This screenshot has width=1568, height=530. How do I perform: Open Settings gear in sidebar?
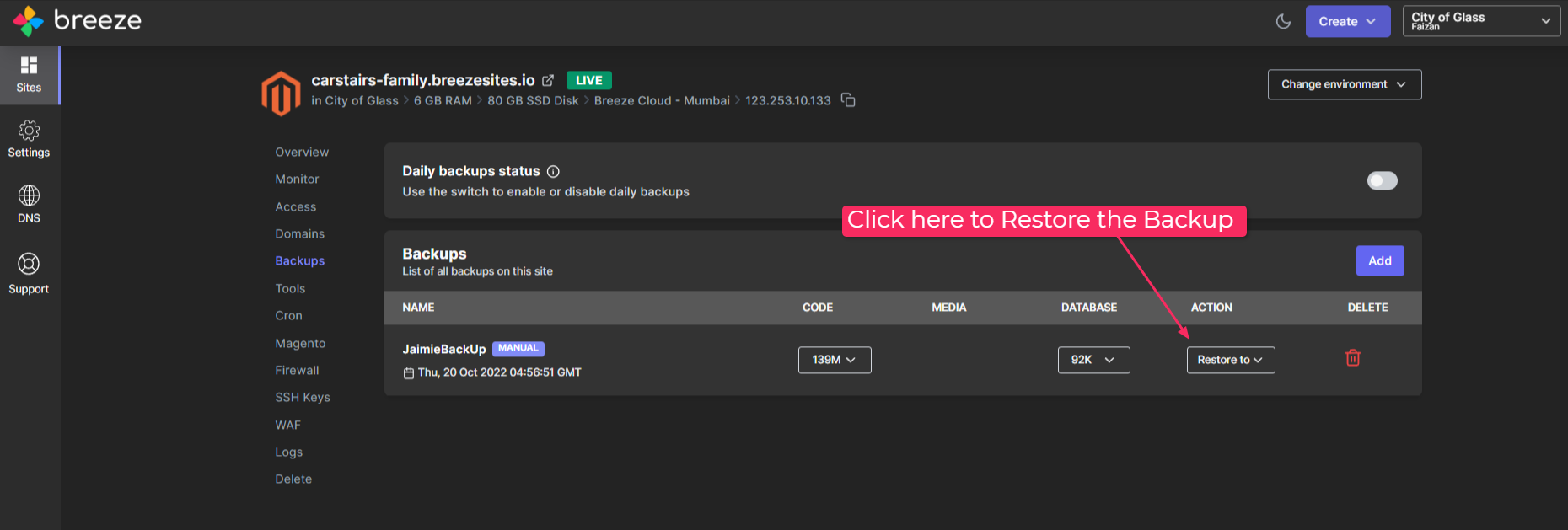point(29,140)
